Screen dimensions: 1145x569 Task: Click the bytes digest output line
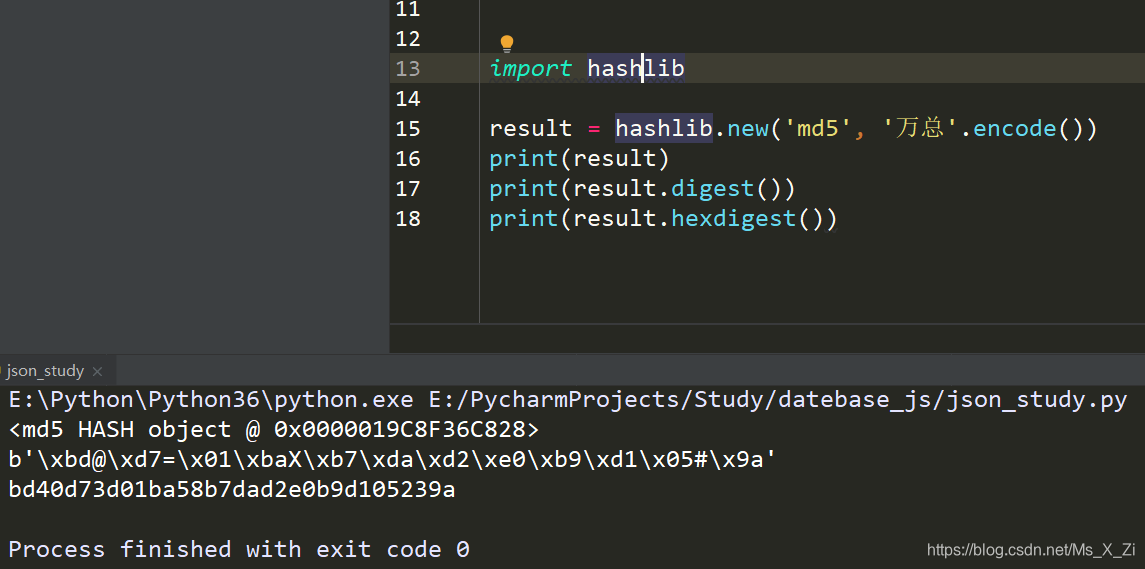392,459
